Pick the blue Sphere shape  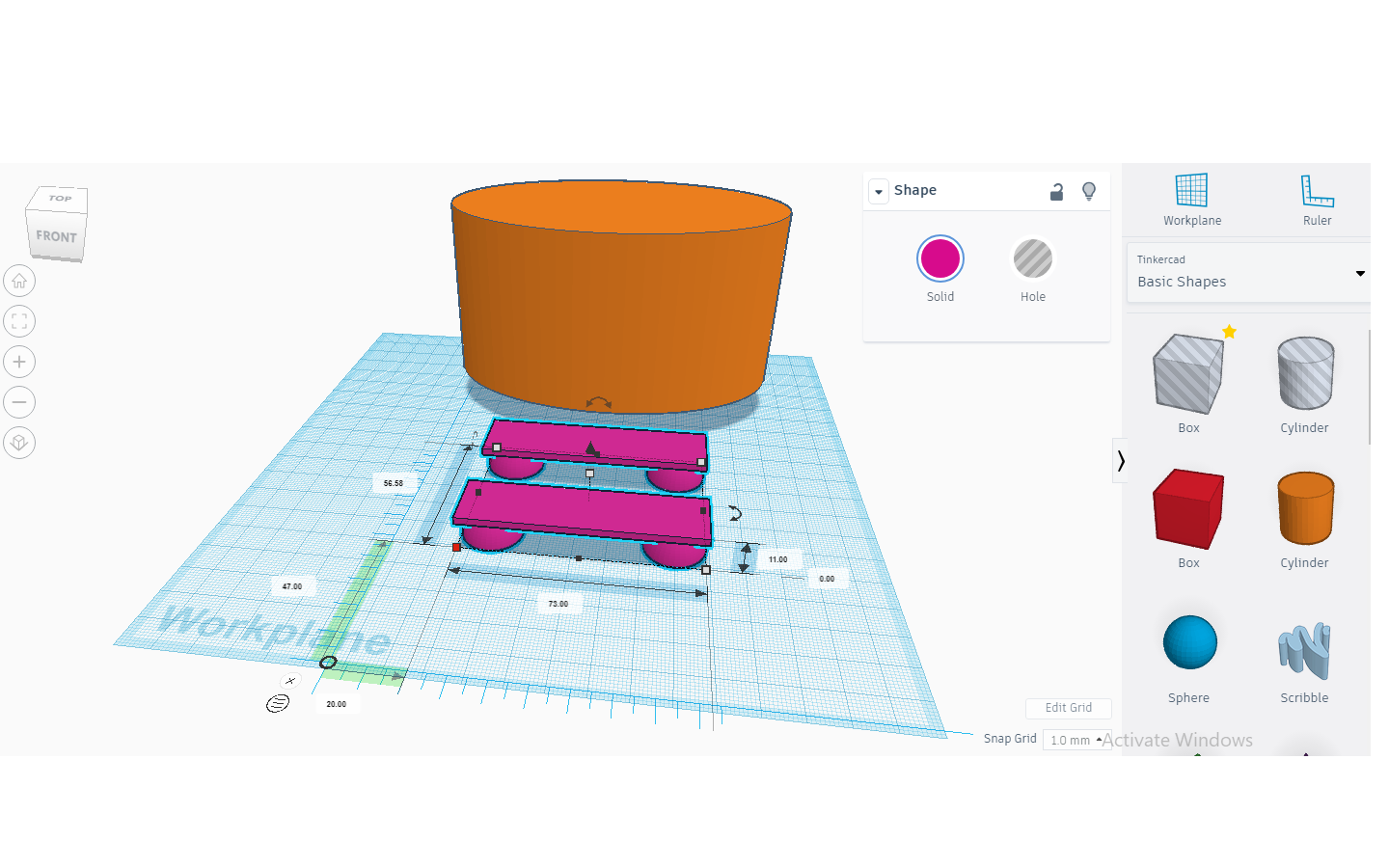click(1189, 642)
